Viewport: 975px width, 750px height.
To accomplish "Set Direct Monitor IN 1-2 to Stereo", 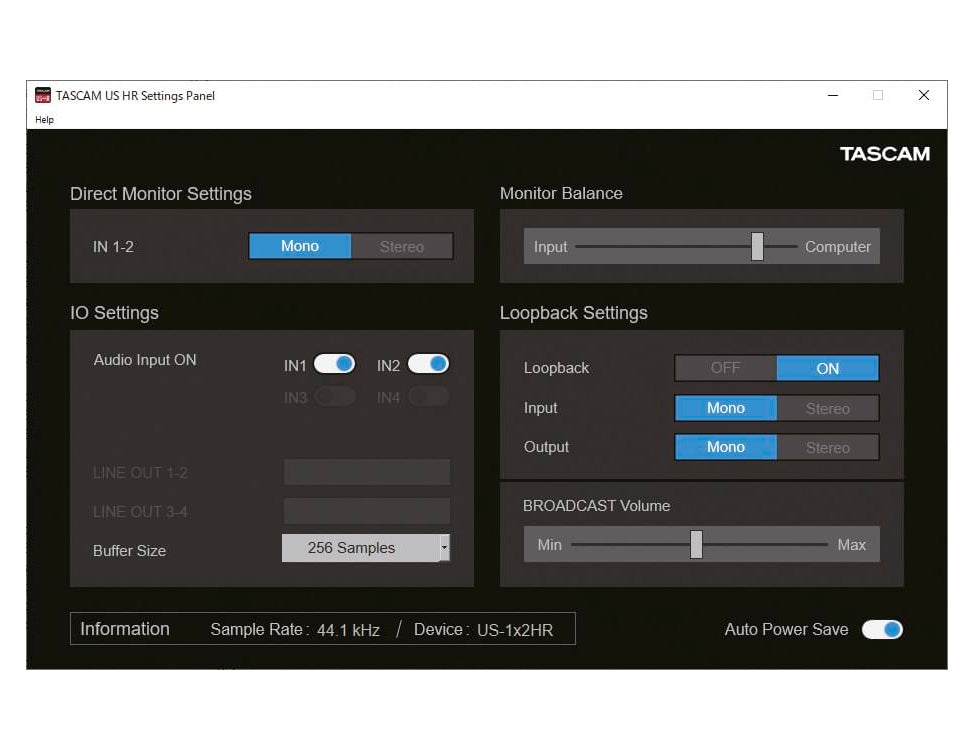I will (x=402, y=246).
